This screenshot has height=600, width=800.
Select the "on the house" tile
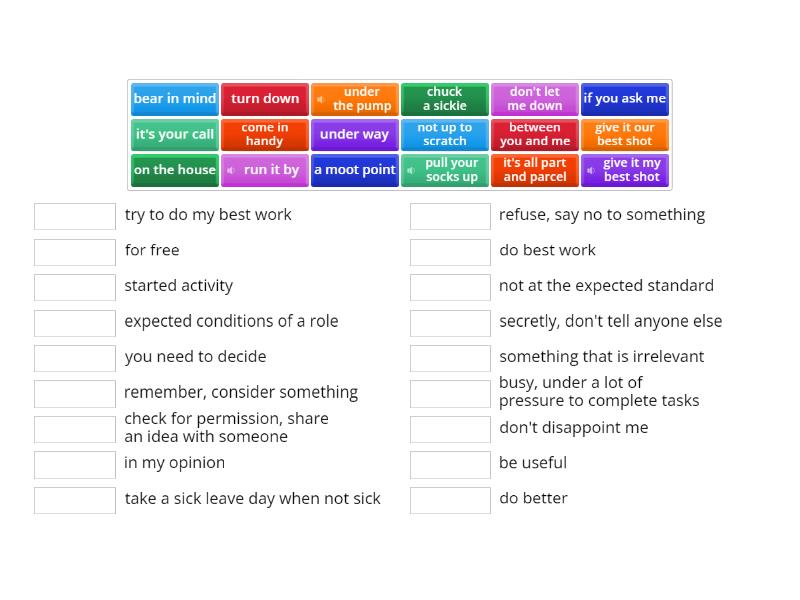coord(175,170)
